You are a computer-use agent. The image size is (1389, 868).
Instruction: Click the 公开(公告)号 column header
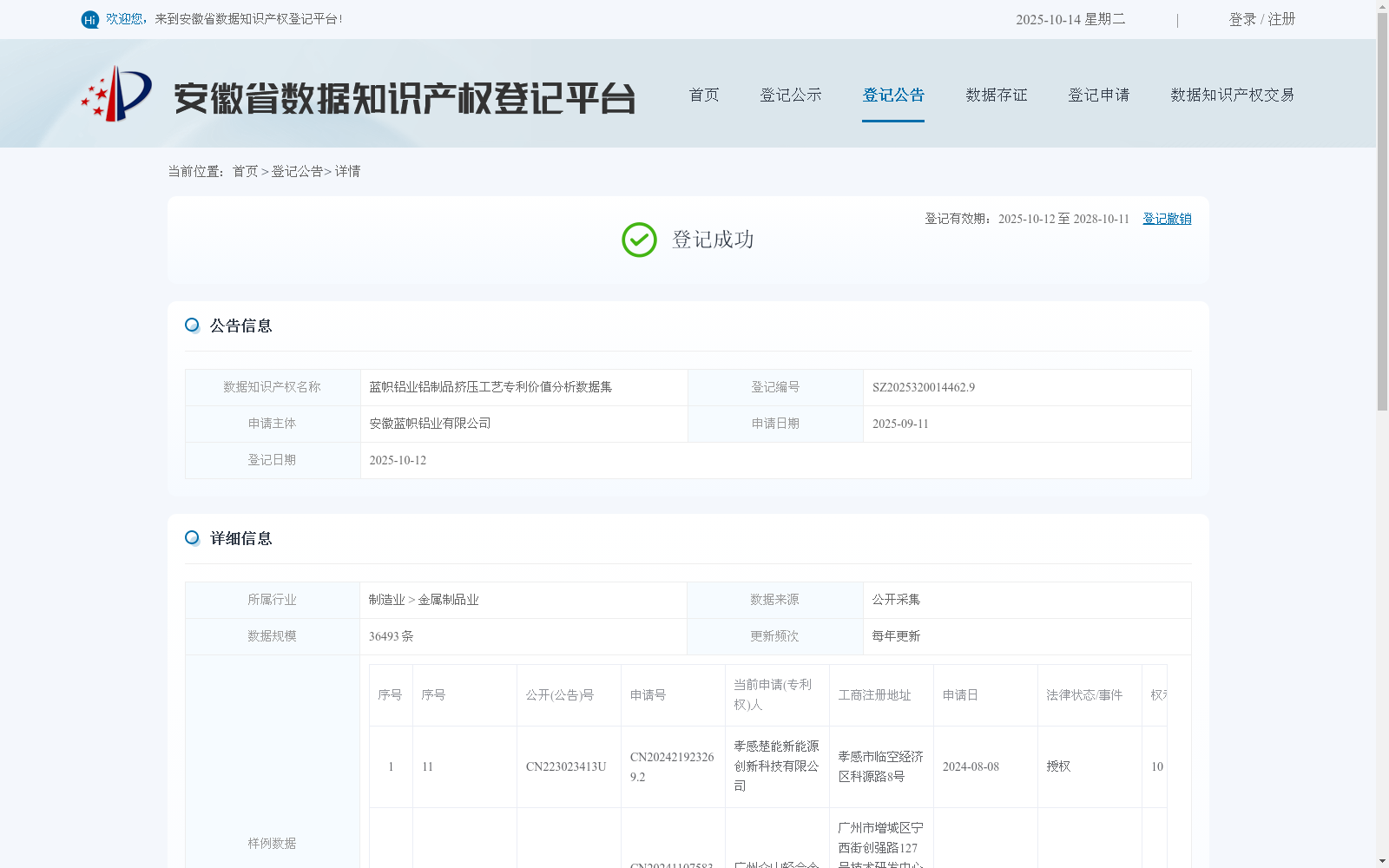(x=560, y=695)
